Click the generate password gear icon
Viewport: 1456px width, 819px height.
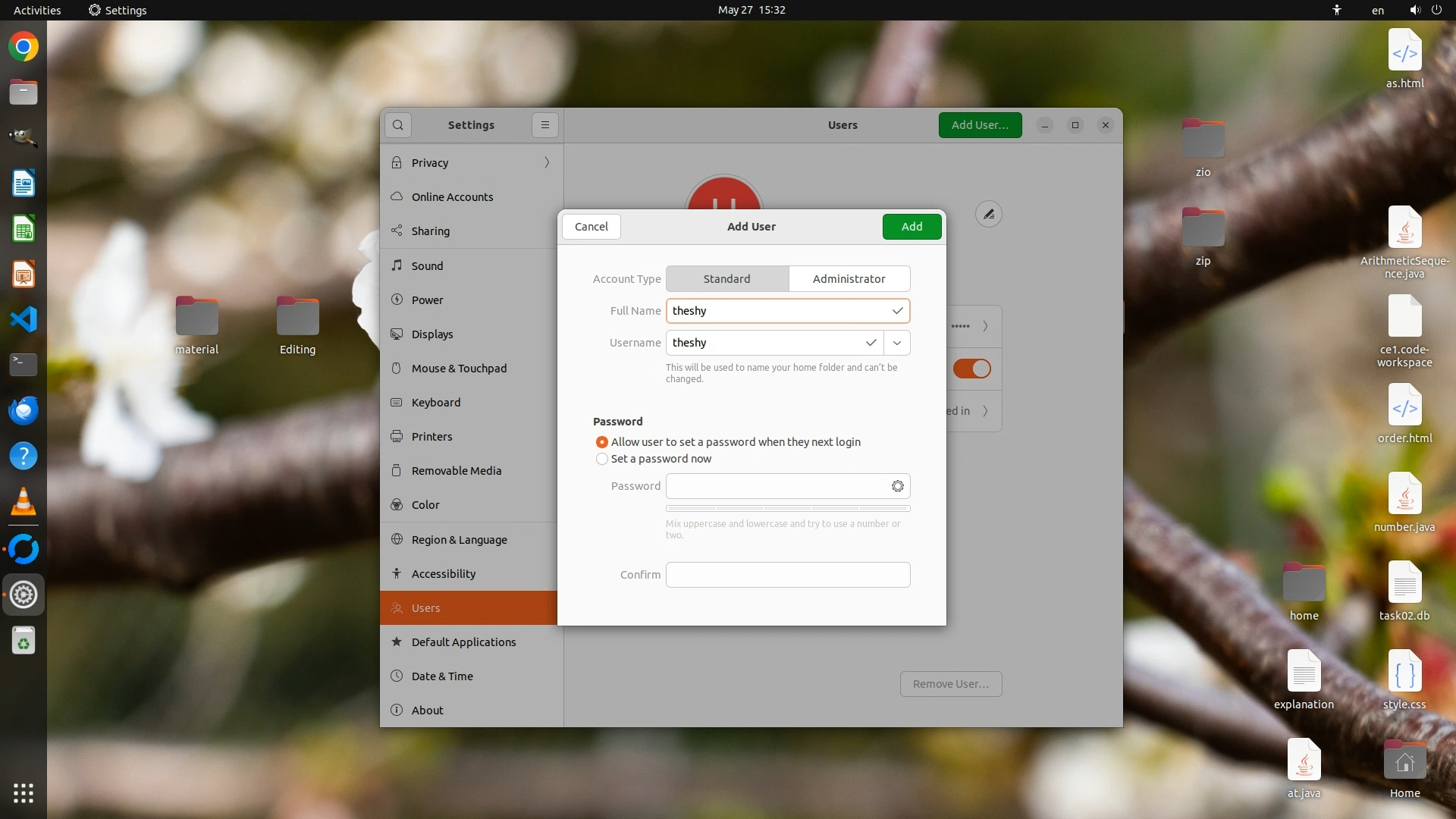897,486
